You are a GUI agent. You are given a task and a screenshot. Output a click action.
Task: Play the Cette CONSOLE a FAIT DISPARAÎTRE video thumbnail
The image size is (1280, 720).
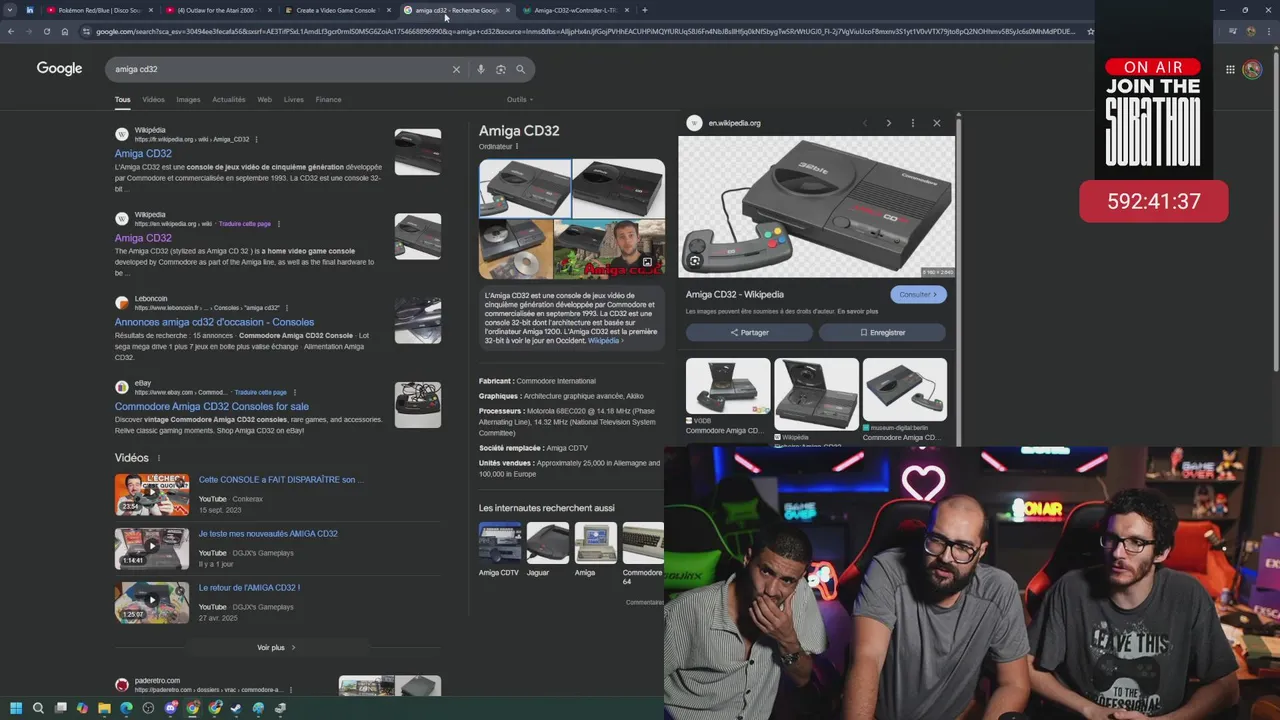point(152,494)
